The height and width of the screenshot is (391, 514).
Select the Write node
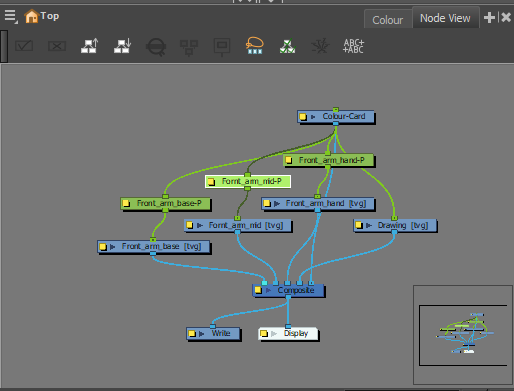(x=213, y=334)
